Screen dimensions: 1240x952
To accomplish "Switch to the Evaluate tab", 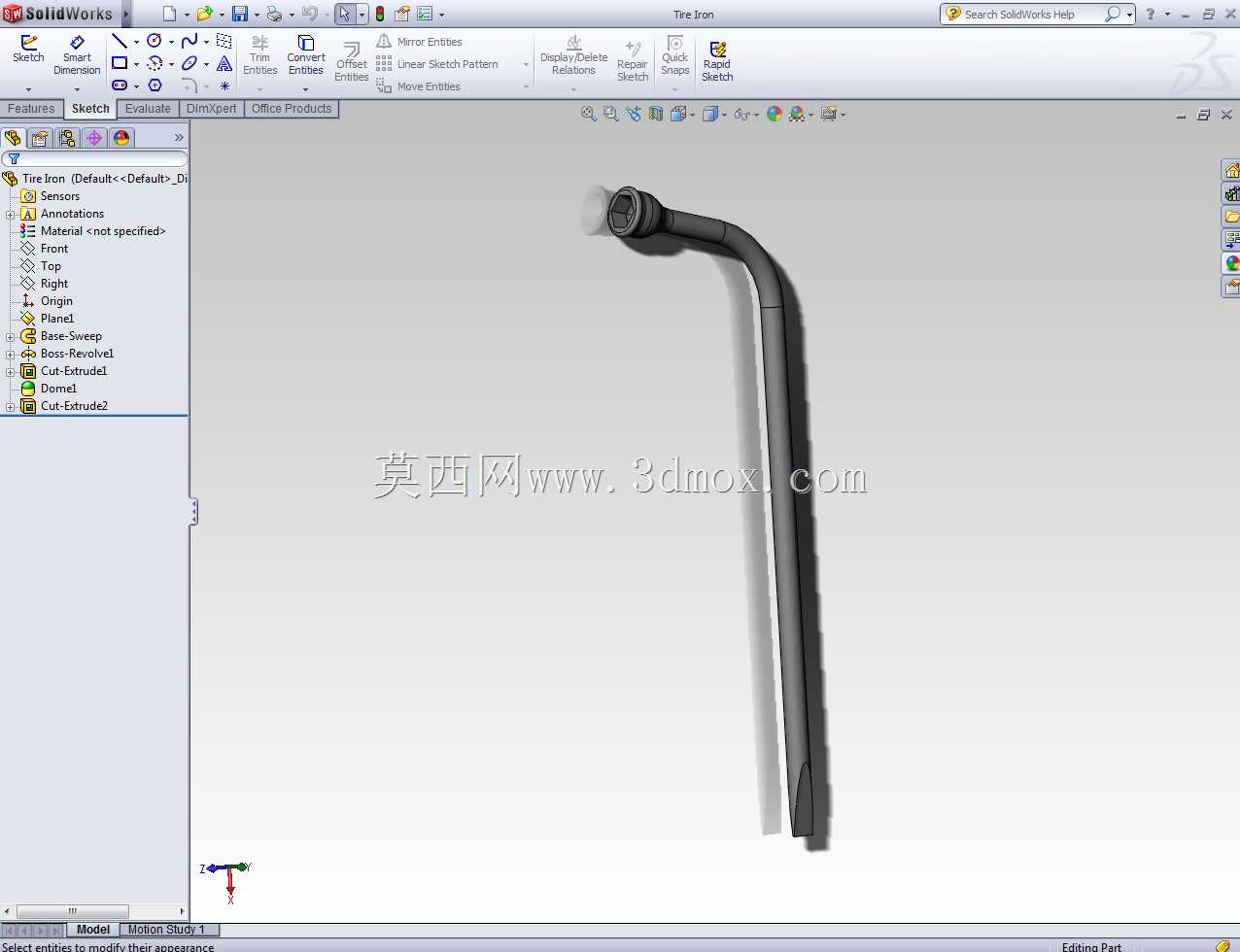I will 148,109.
